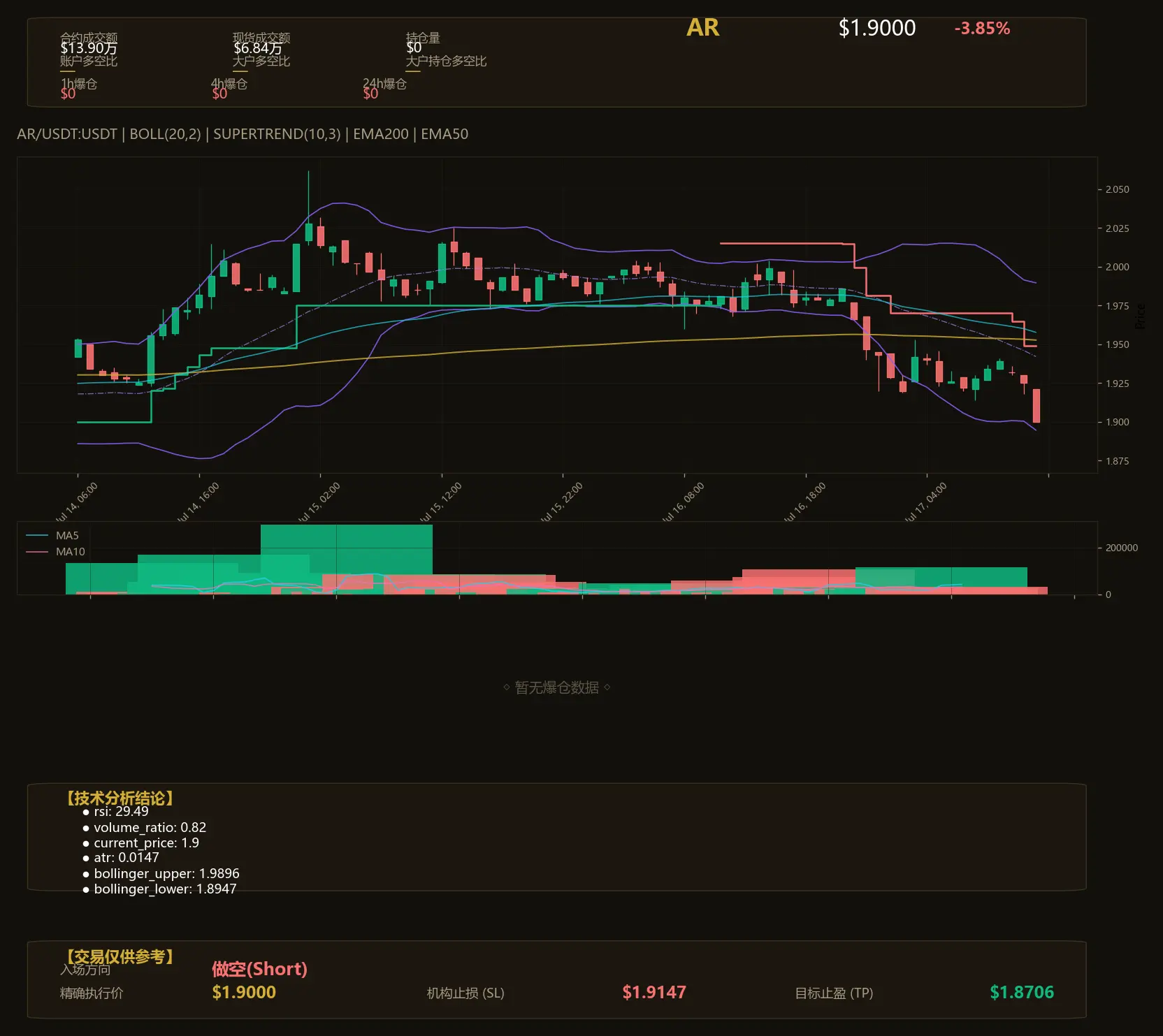Click the 合约成交额 $13.90万 value

click(89, 48)
